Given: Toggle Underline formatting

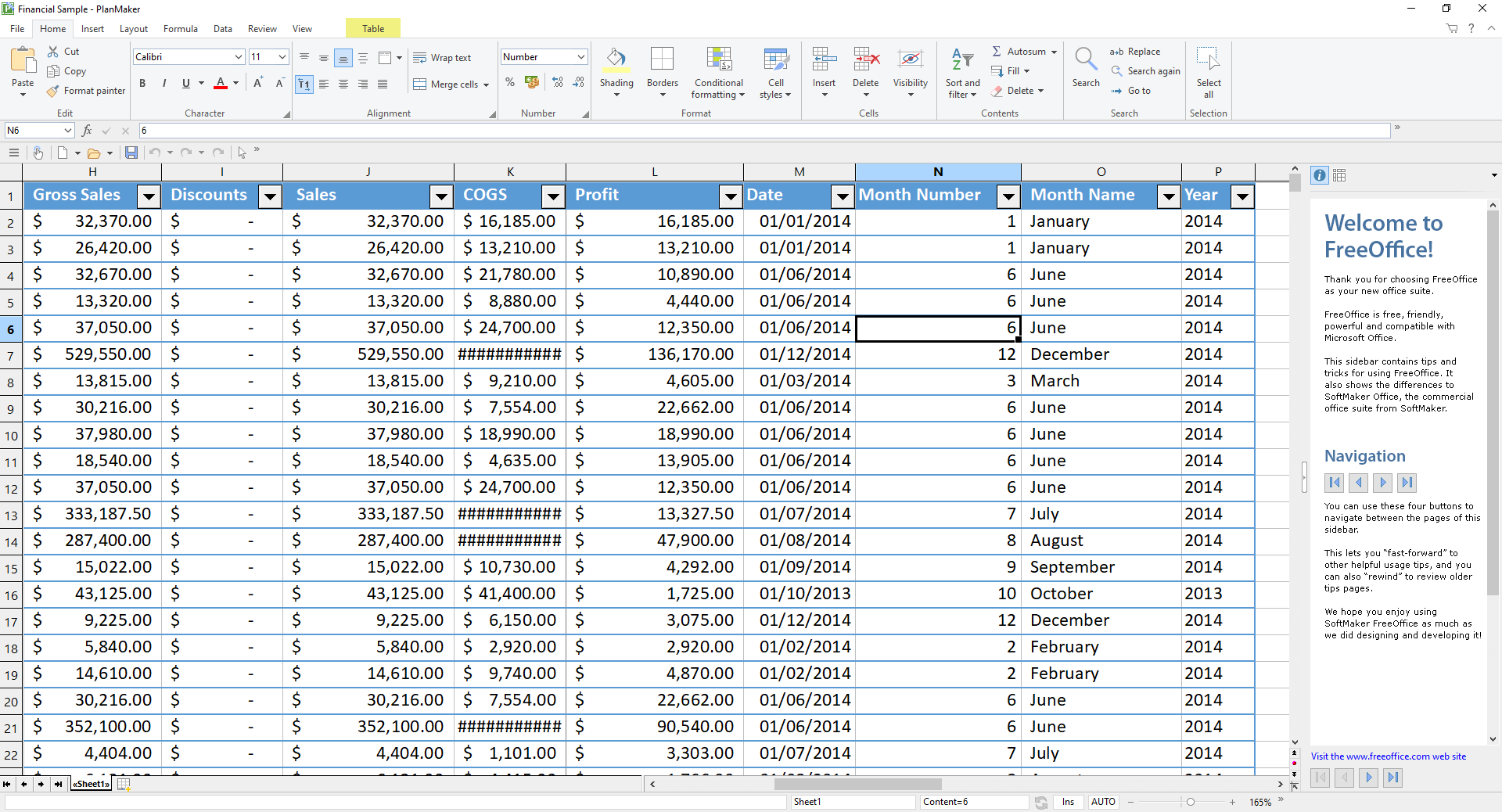Looking at the screenshot, I should coord(186,83).
